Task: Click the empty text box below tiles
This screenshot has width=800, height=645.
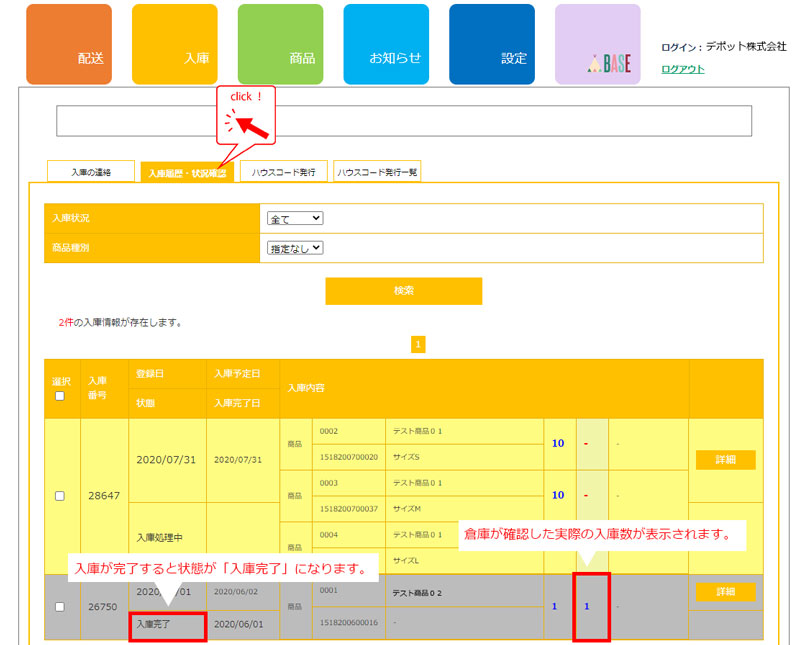Action: [403, 120]
